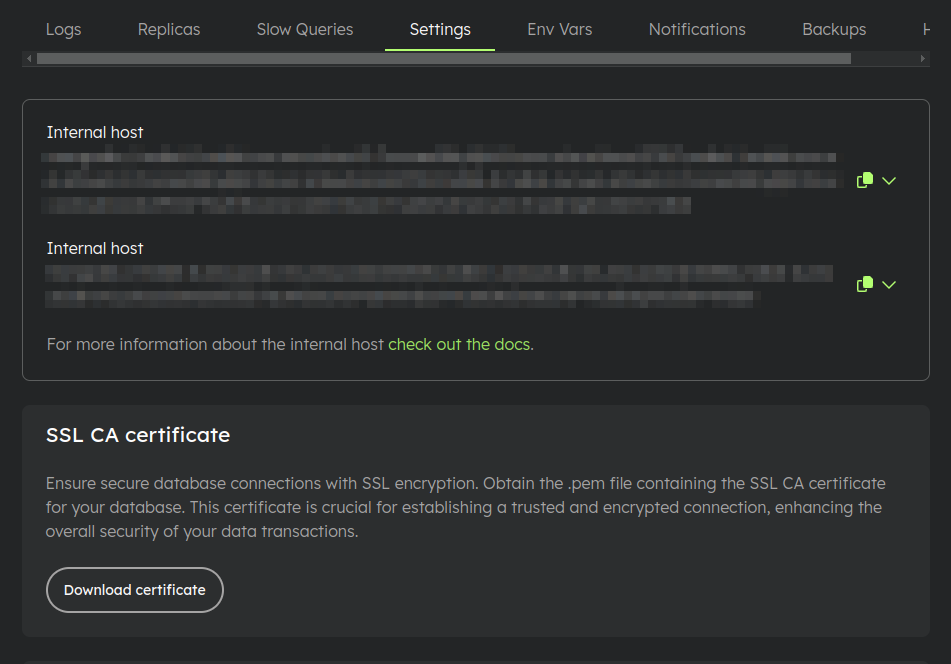The height and width of the screenshot is (664, 951).
Task: Open the Logs tab
Action: point(63,29)
